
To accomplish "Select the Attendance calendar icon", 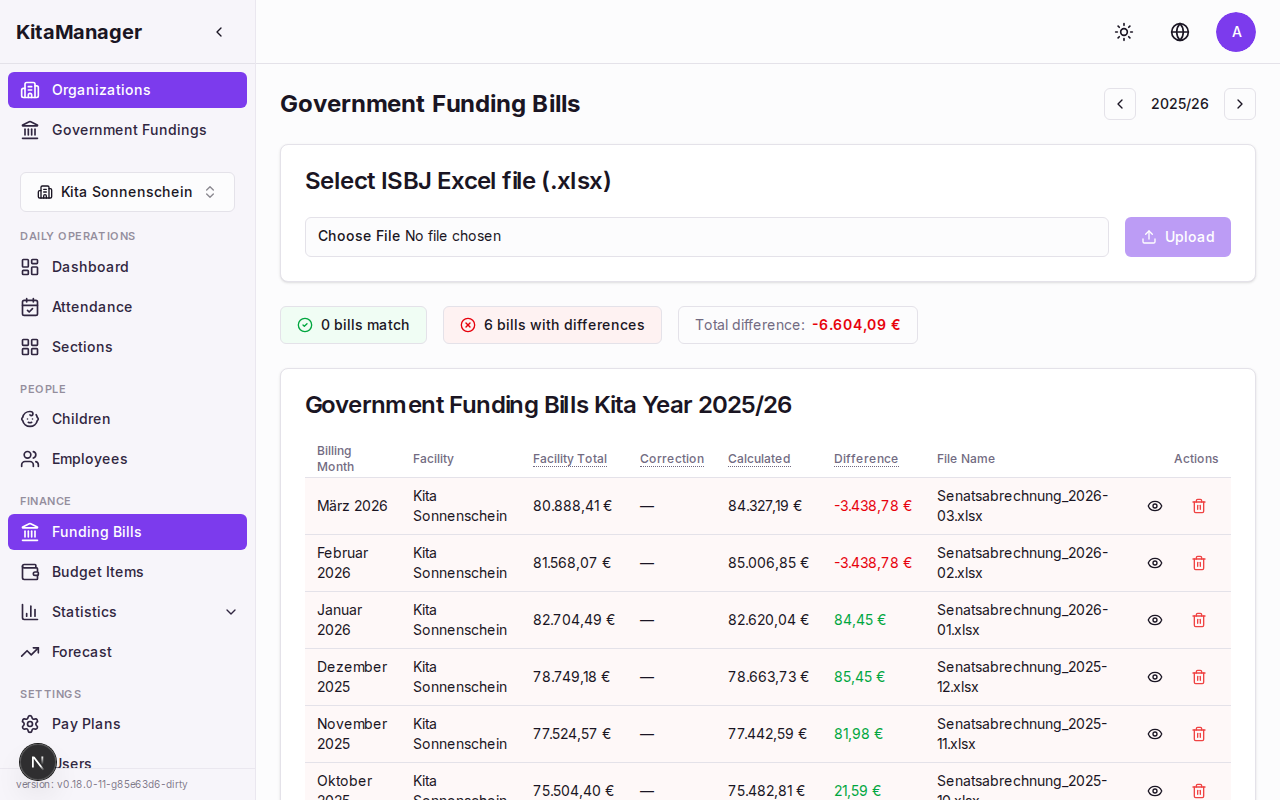I will coord(30,307).
